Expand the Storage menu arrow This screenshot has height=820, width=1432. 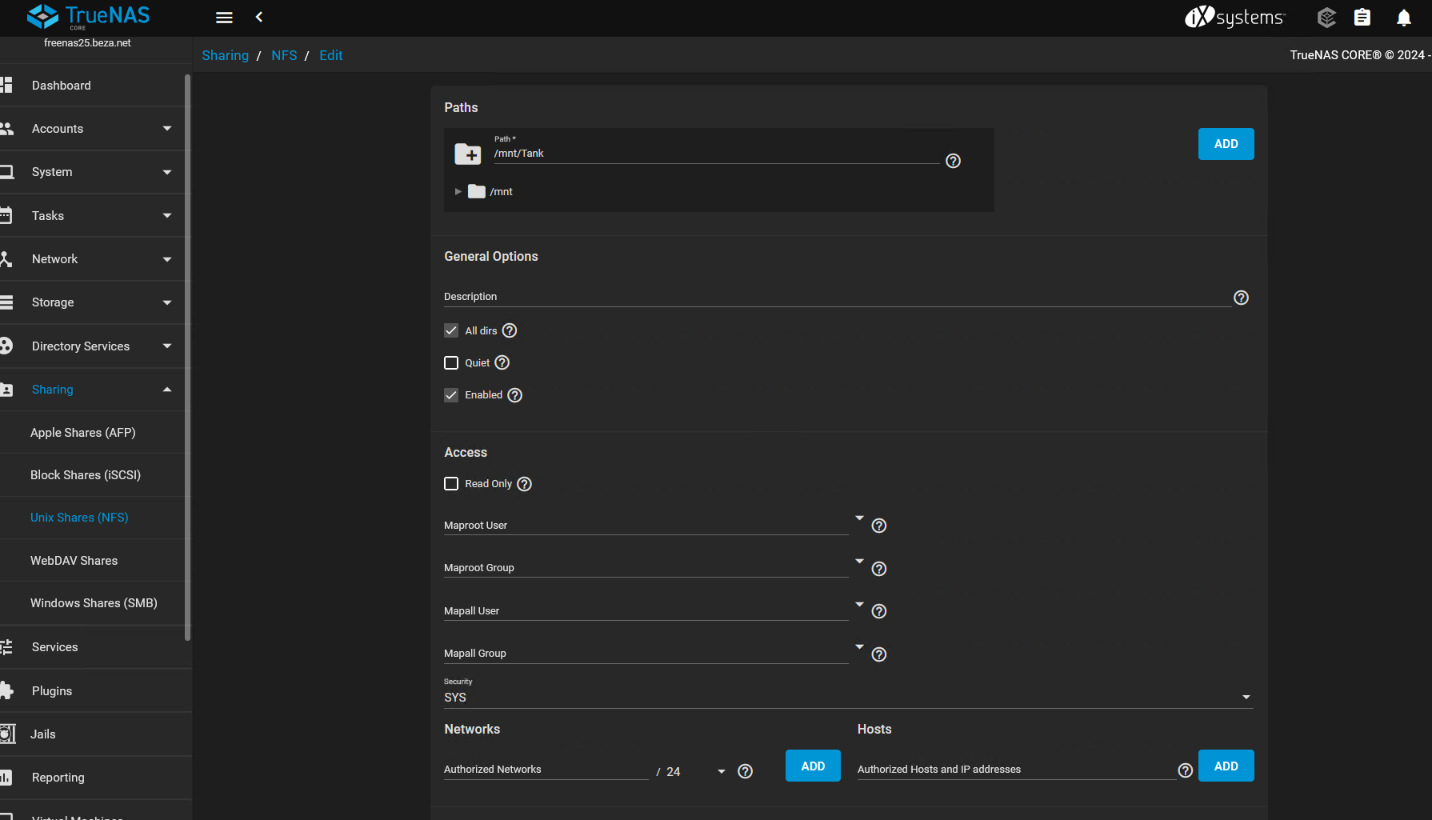point(167,302)
